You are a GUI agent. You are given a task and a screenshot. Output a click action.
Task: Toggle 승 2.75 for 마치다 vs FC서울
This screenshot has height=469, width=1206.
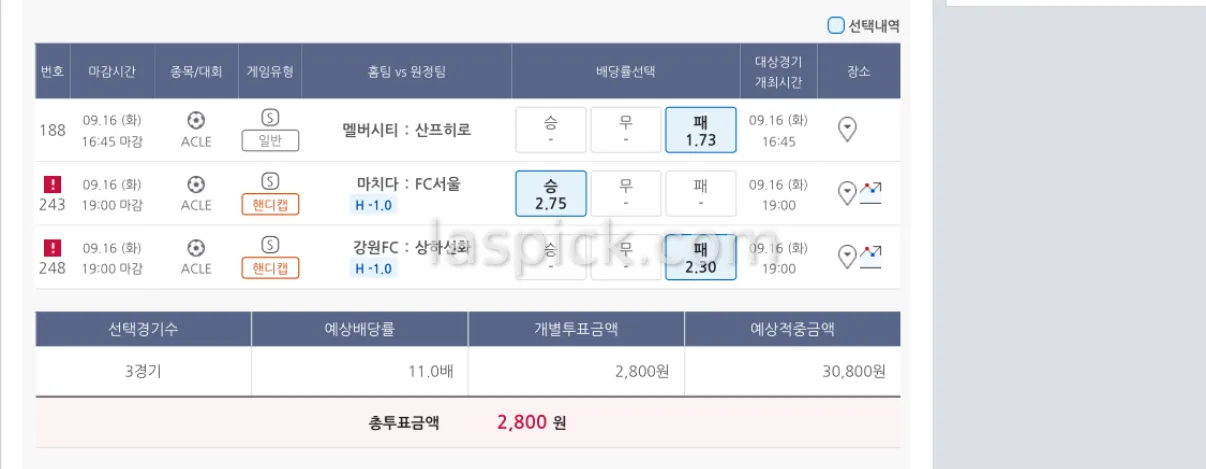[550, 193]
